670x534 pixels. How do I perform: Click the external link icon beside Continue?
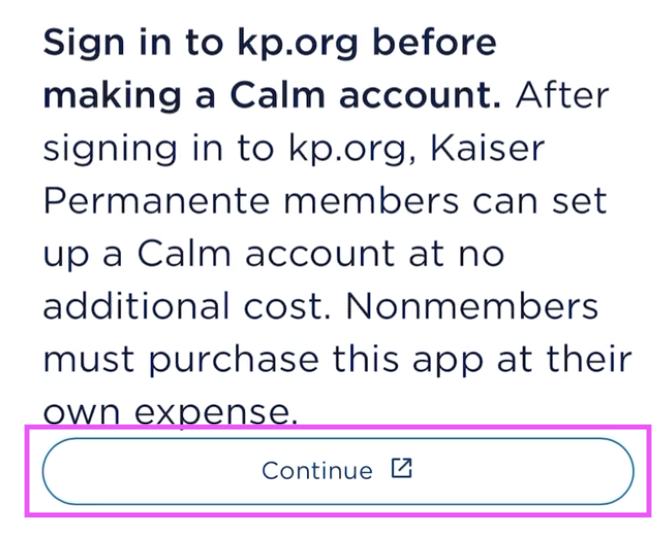click(x=401, y=468)
